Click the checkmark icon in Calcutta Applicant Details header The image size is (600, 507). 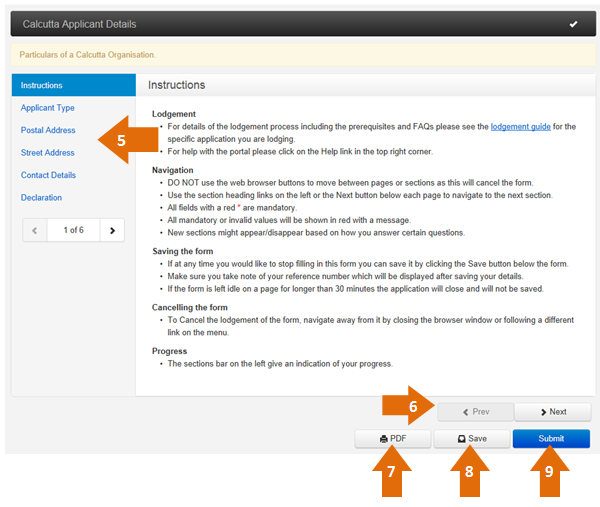point(573,24)
